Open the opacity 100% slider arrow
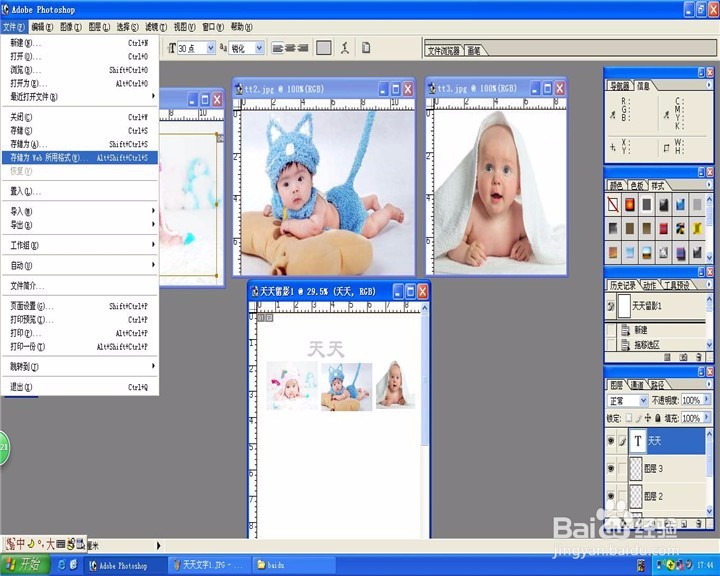Screen dimensions: 720x576 coord(707,400)
